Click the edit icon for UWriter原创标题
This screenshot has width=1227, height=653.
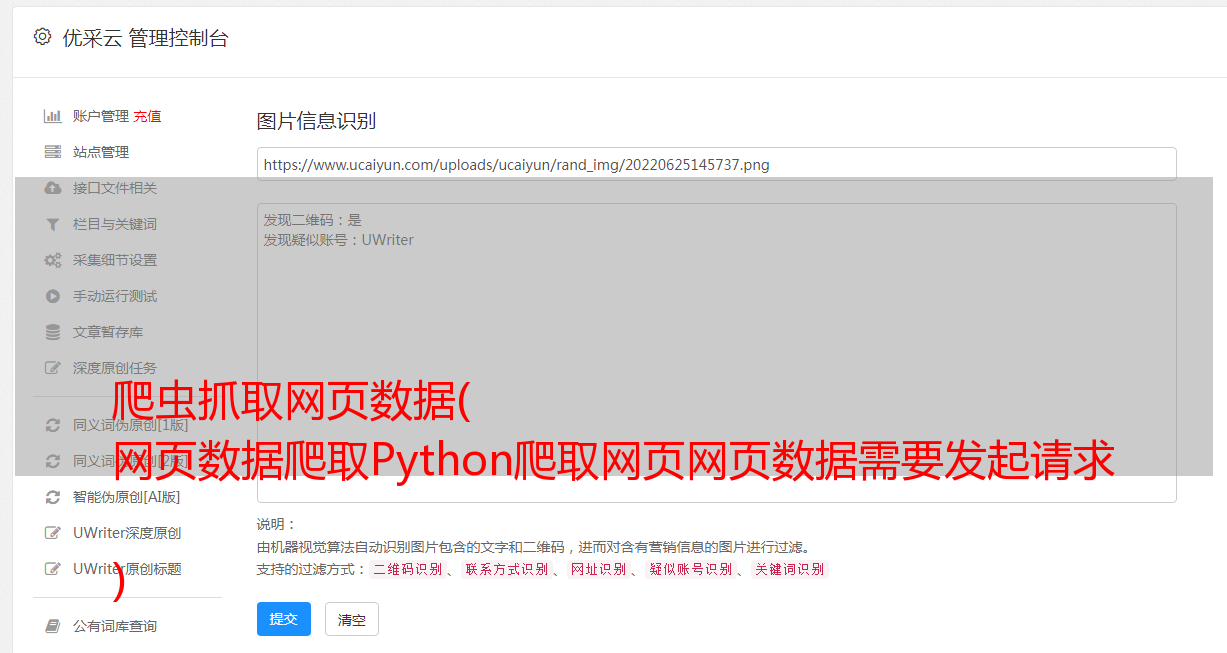[x=53, y=569]
